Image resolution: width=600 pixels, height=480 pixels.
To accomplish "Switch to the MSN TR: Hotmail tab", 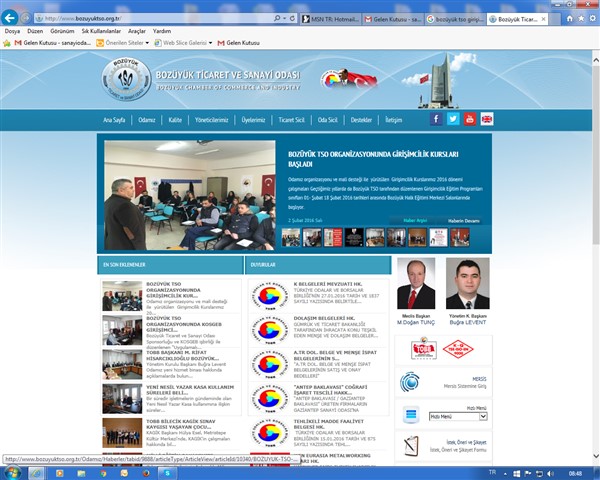I will pos(331,19).
